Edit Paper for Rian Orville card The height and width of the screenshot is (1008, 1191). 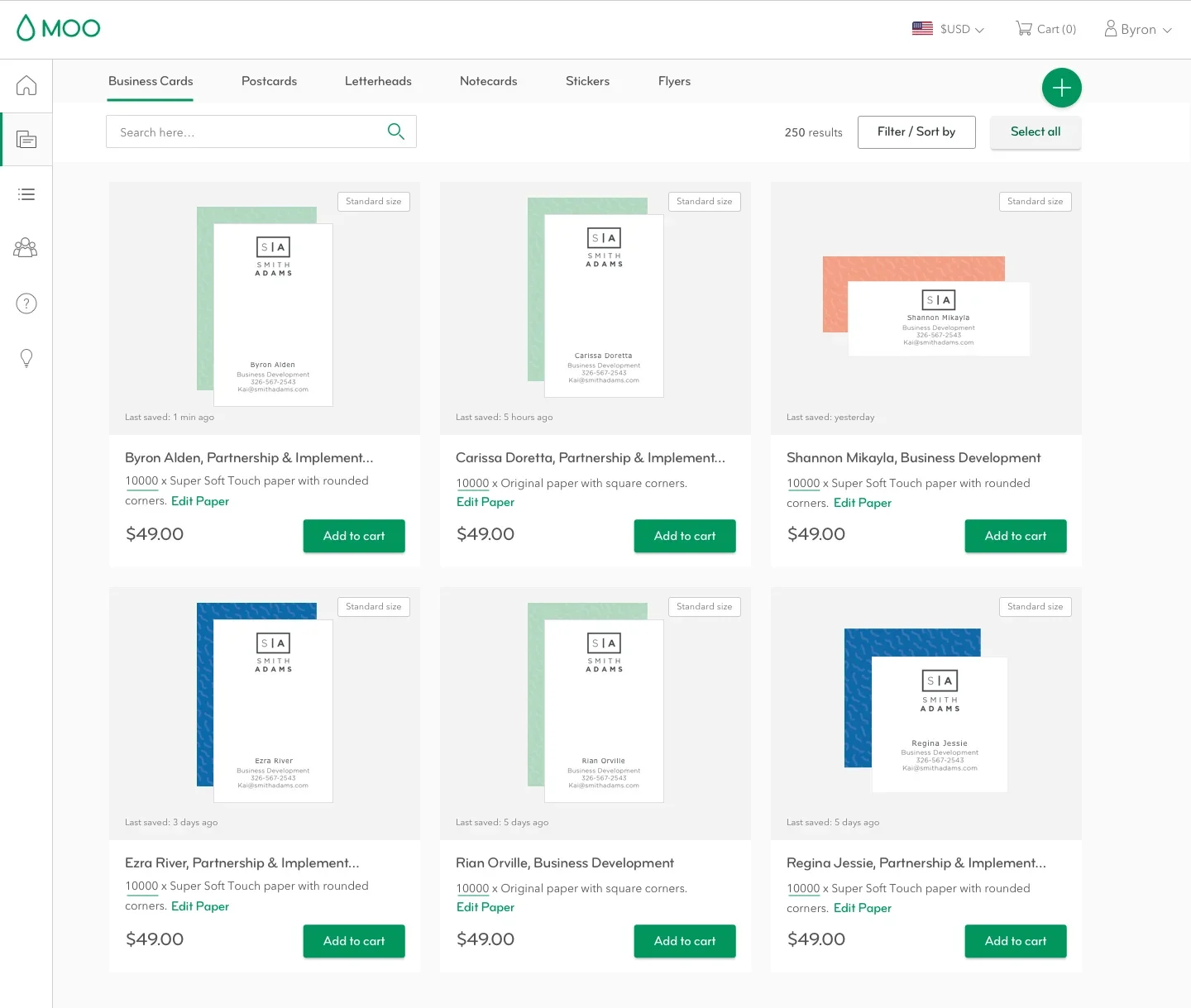pos(485,907)
